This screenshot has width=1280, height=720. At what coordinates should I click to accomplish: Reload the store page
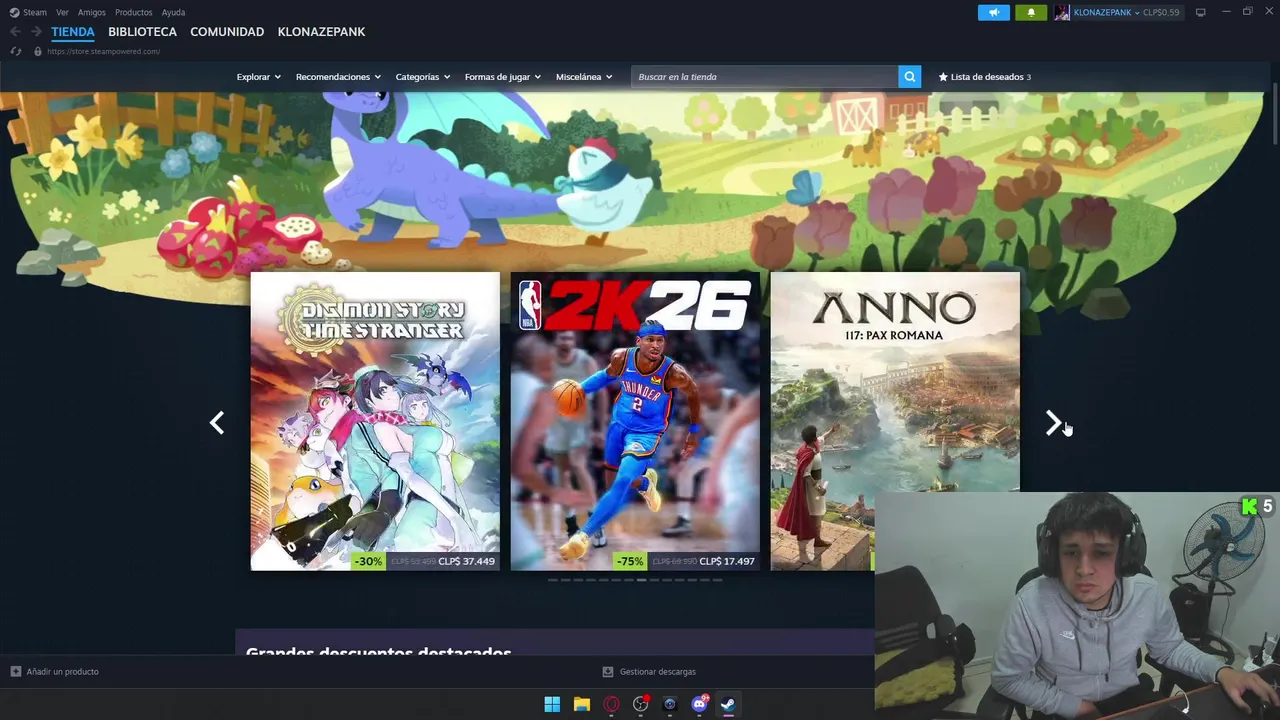point(16,51)
